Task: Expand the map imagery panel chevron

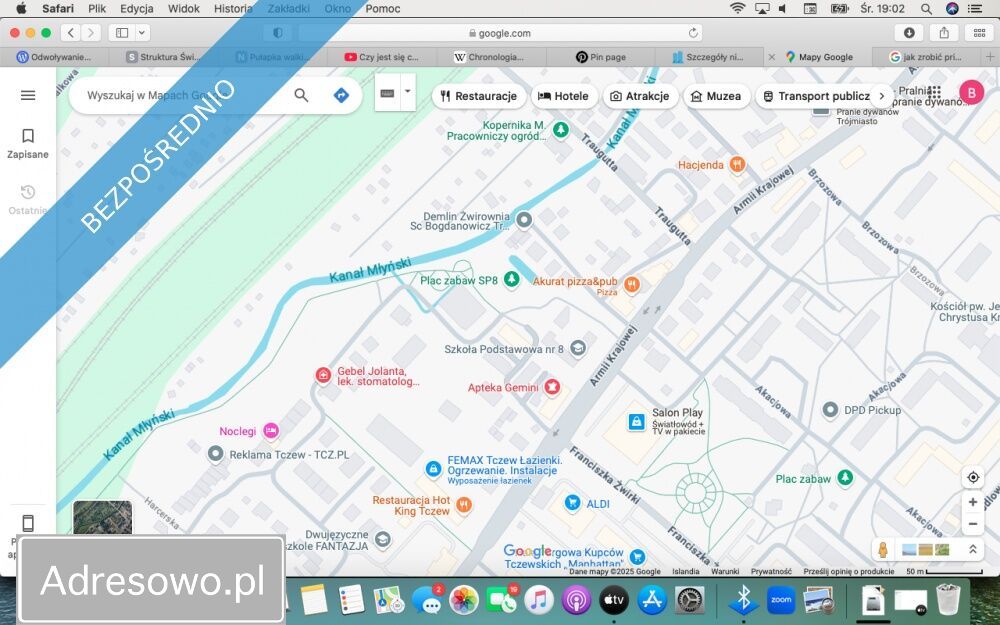Action: tap(973, 549)
